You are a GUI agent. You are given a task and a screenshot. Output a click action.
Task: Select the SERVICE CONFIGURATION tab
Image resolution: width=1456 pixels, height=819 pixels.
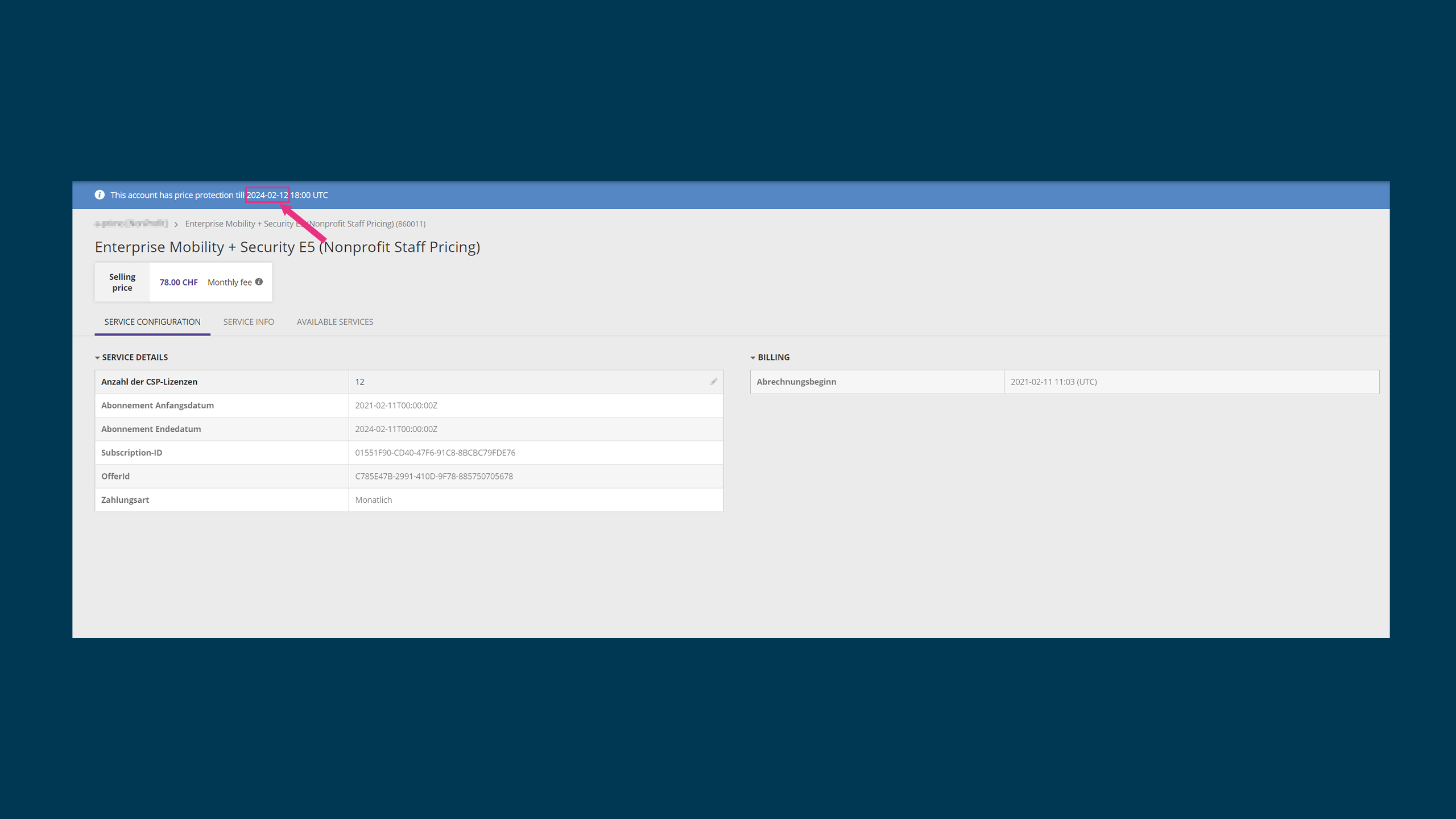pos(152,322)
